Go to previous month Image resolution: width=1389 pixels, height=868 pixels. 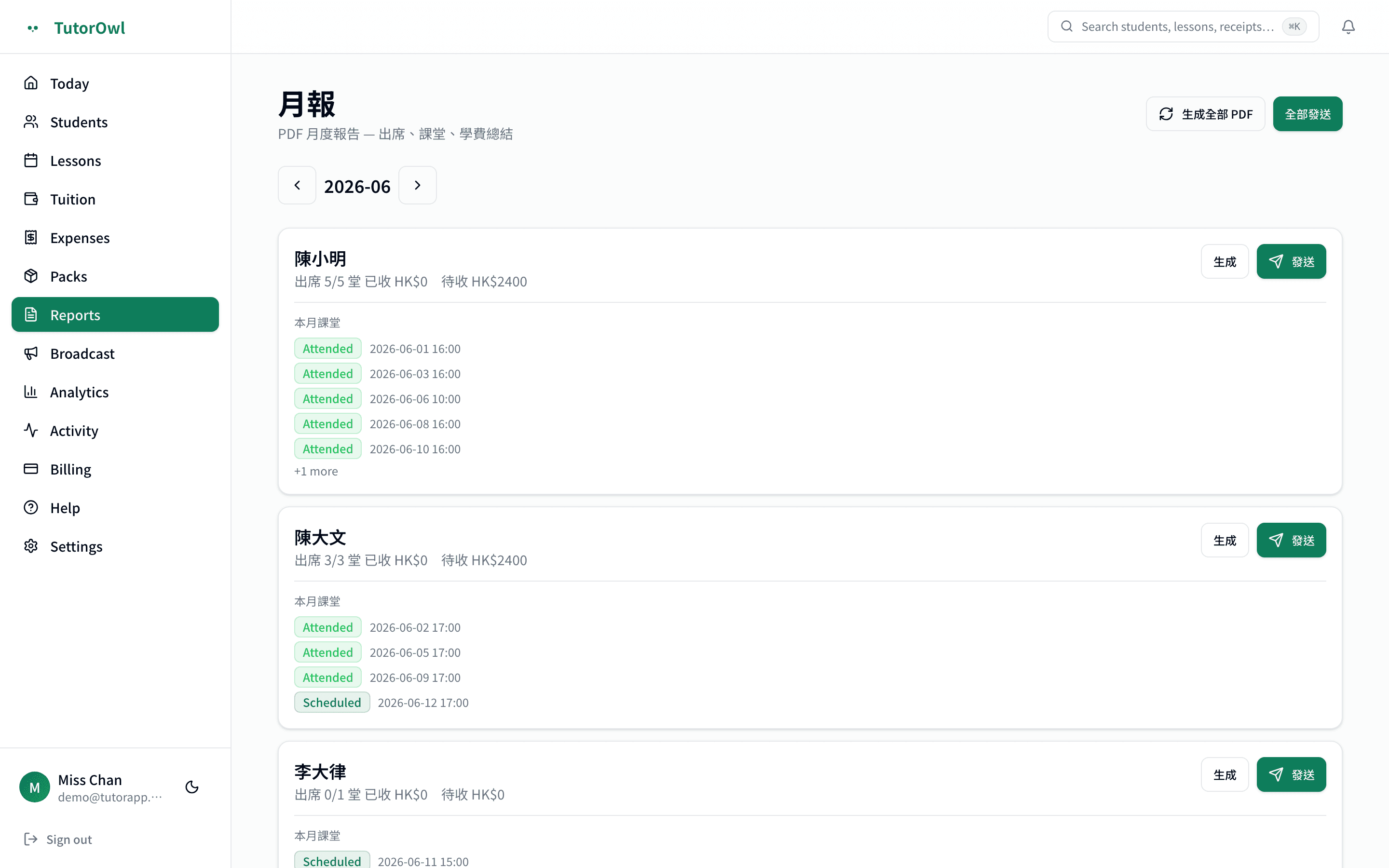(x=297, y=186)
